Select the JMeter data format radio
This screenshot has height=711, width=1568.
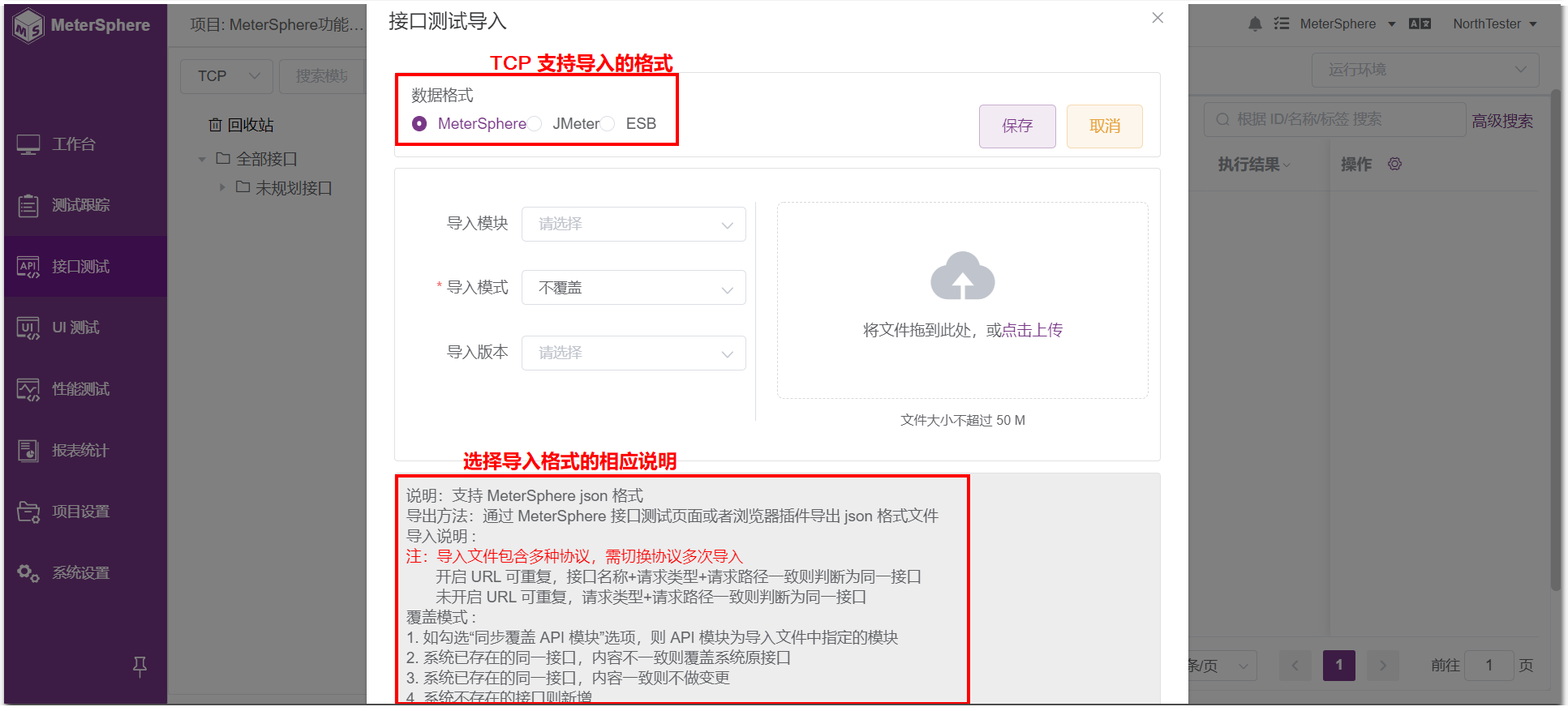[x=535, y=124]
